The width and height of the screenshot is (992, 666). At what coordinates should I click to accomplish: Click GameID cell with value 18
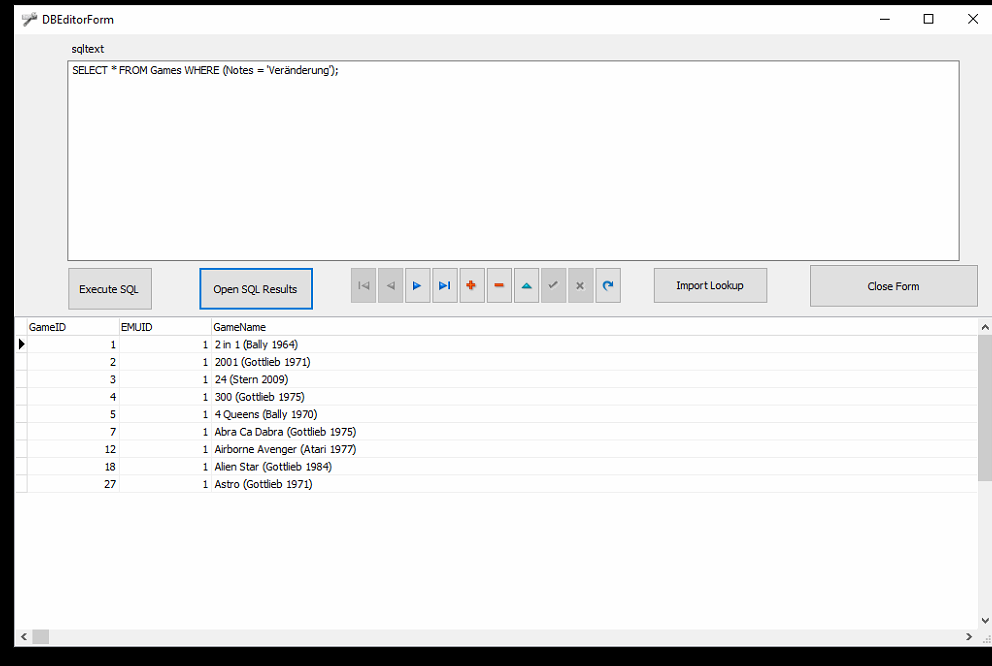coord(73,467)
